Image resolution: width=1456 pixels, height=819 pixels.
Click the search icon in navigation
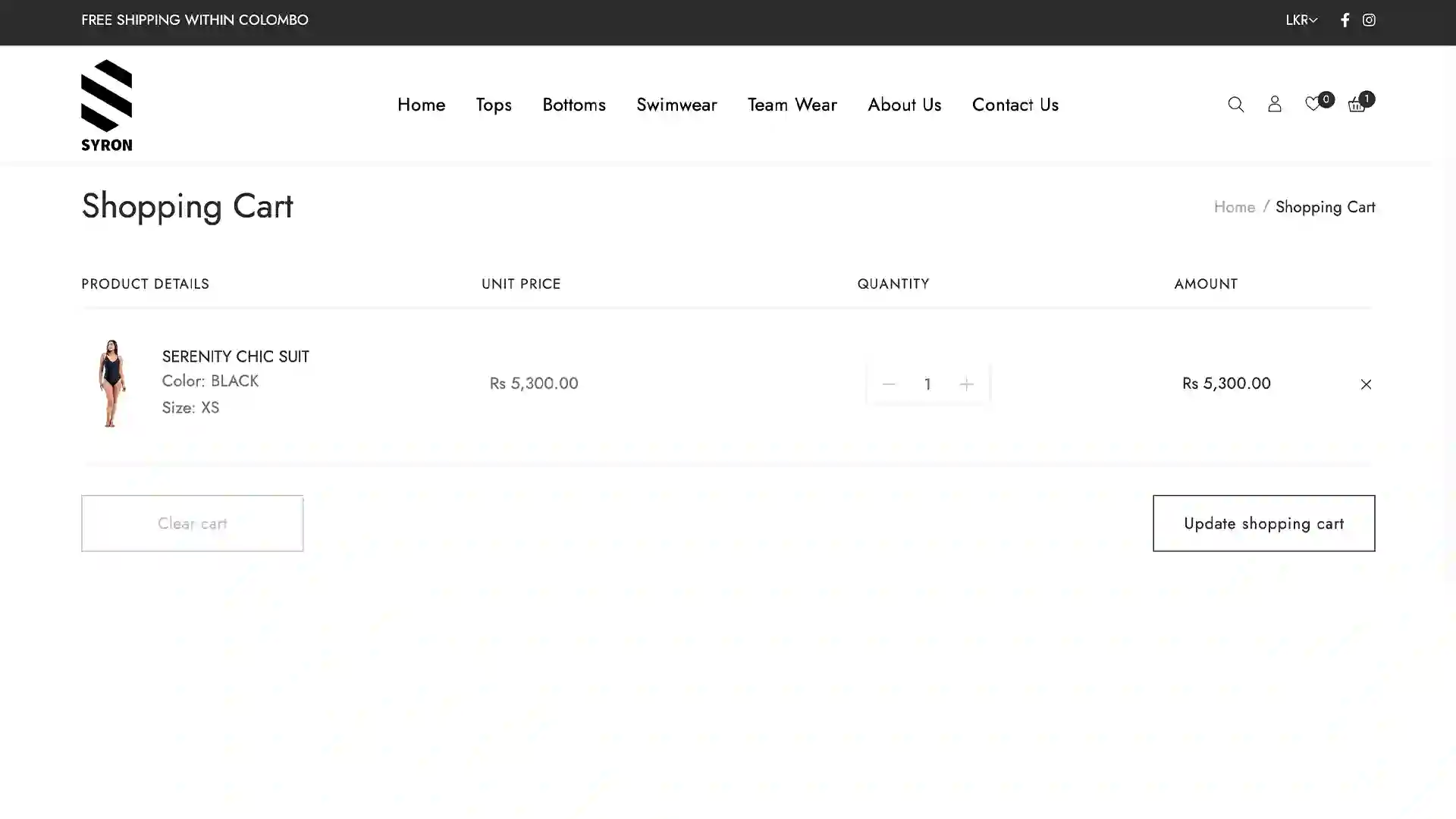click(1236, 104)
